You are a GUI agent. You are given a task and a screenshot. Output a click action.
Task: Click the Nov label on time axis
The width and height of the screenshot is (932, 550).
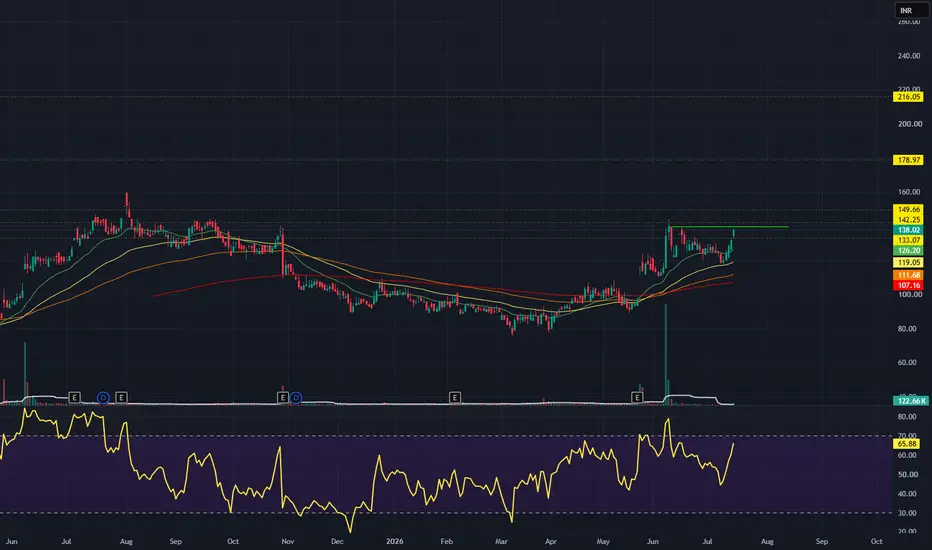[288, 541]
